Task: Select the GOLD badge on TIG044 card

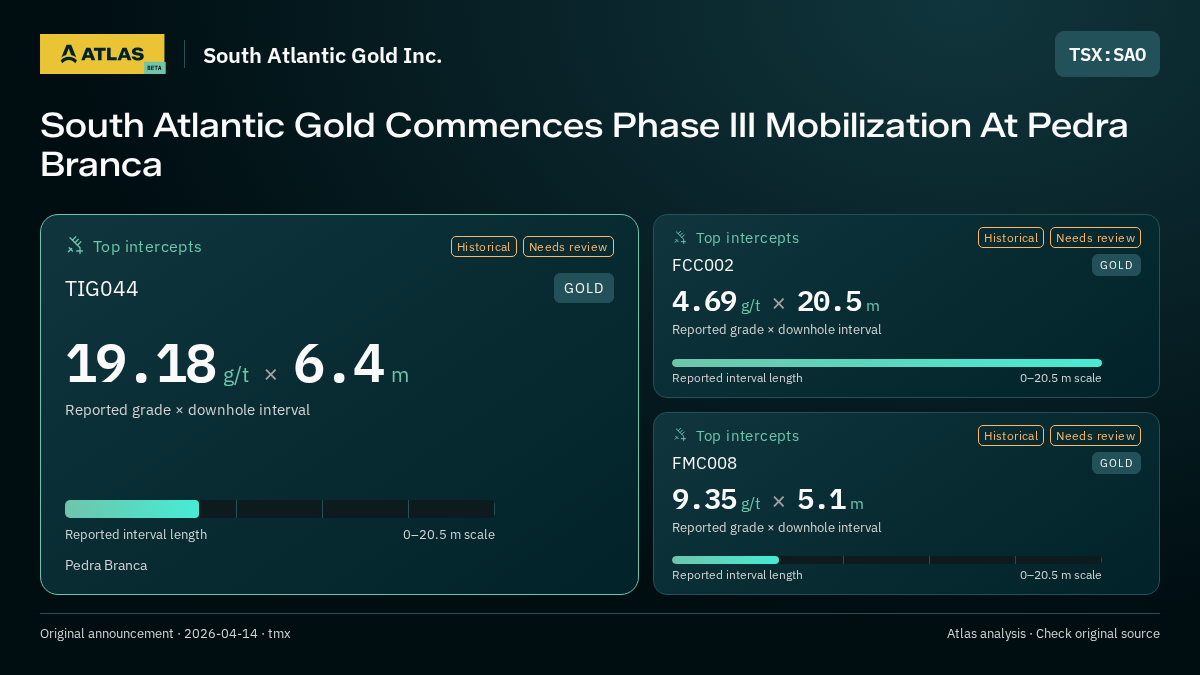Action: [584, 288]
